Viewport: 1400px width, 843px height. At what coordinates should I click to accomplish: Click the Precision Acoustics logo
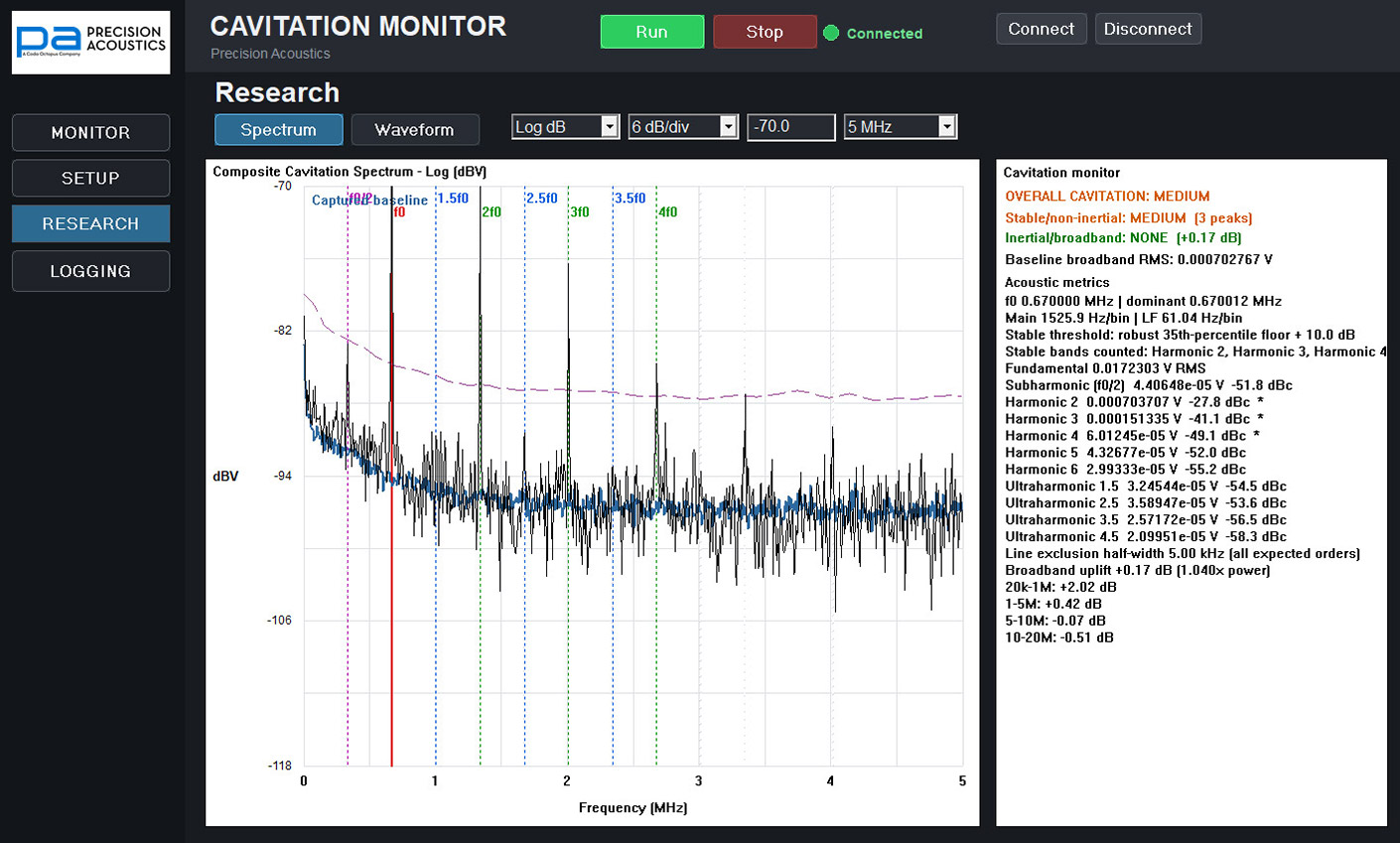pos(90,43)
